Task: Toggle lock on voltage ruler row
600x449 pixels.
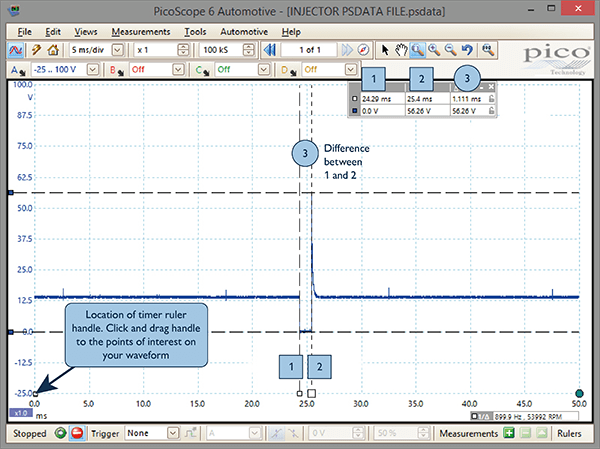Action: (x=491, y=111)
